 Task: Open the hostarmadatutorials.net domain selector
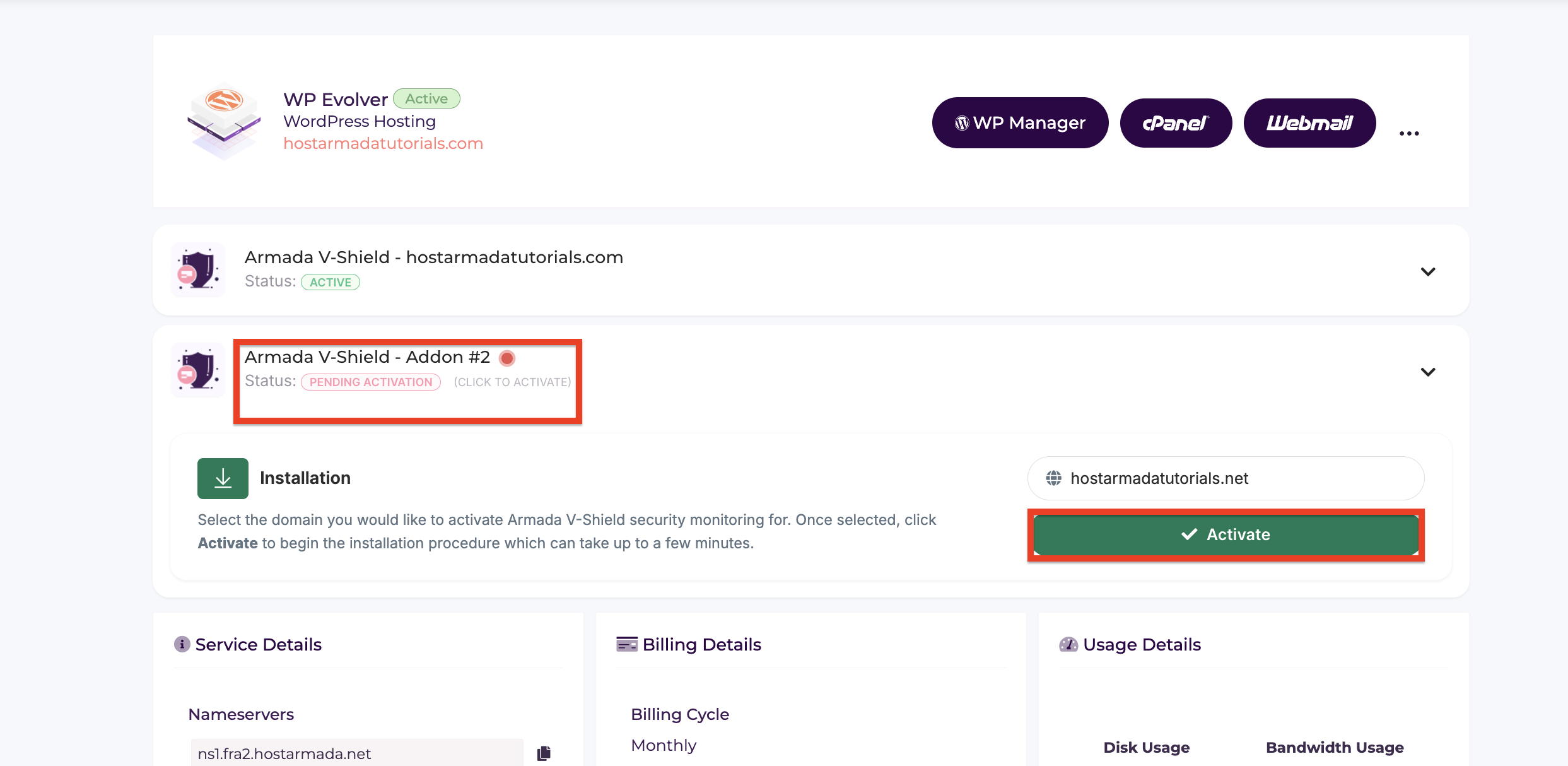click(x=1226, y=478)
